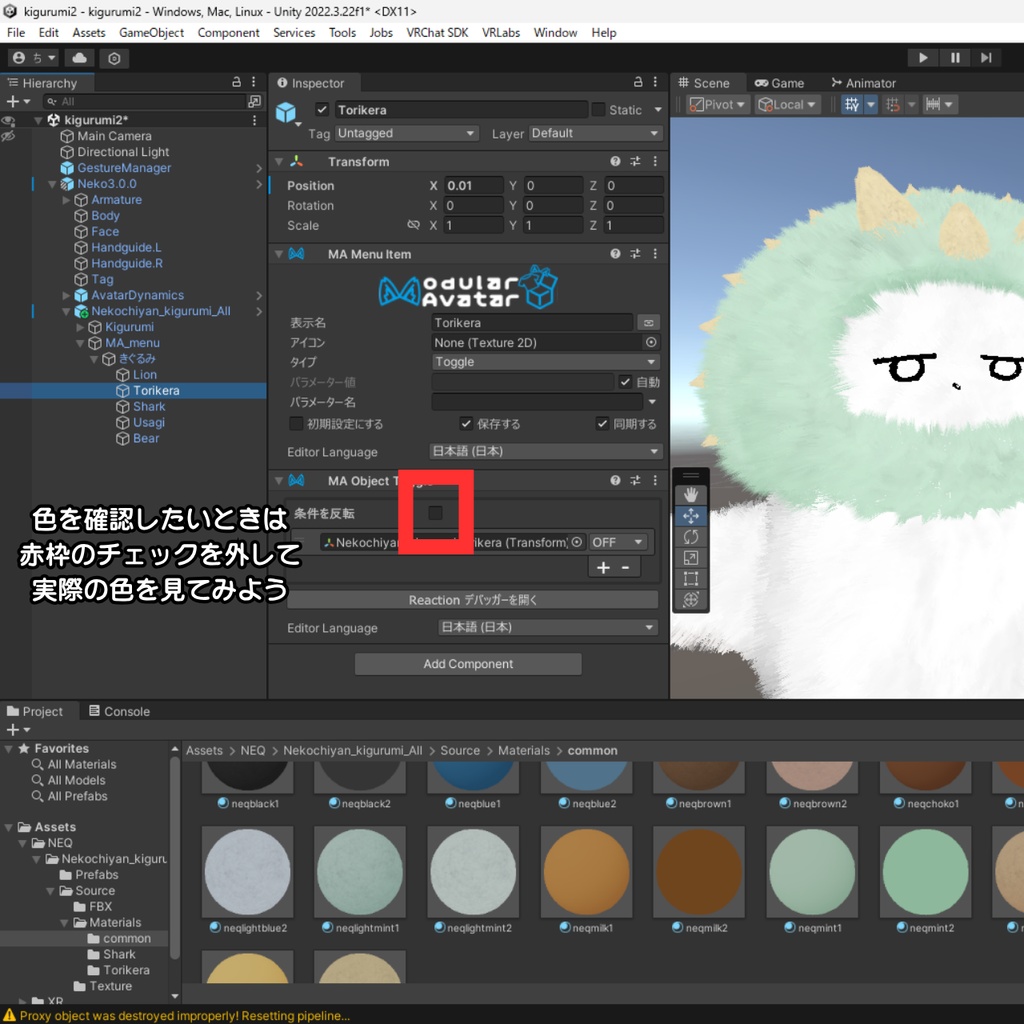The width and height of the screenshot is (1024, 1024).
Task: Toggle the 保存する checkbox
Action: [x=466, y=423]
